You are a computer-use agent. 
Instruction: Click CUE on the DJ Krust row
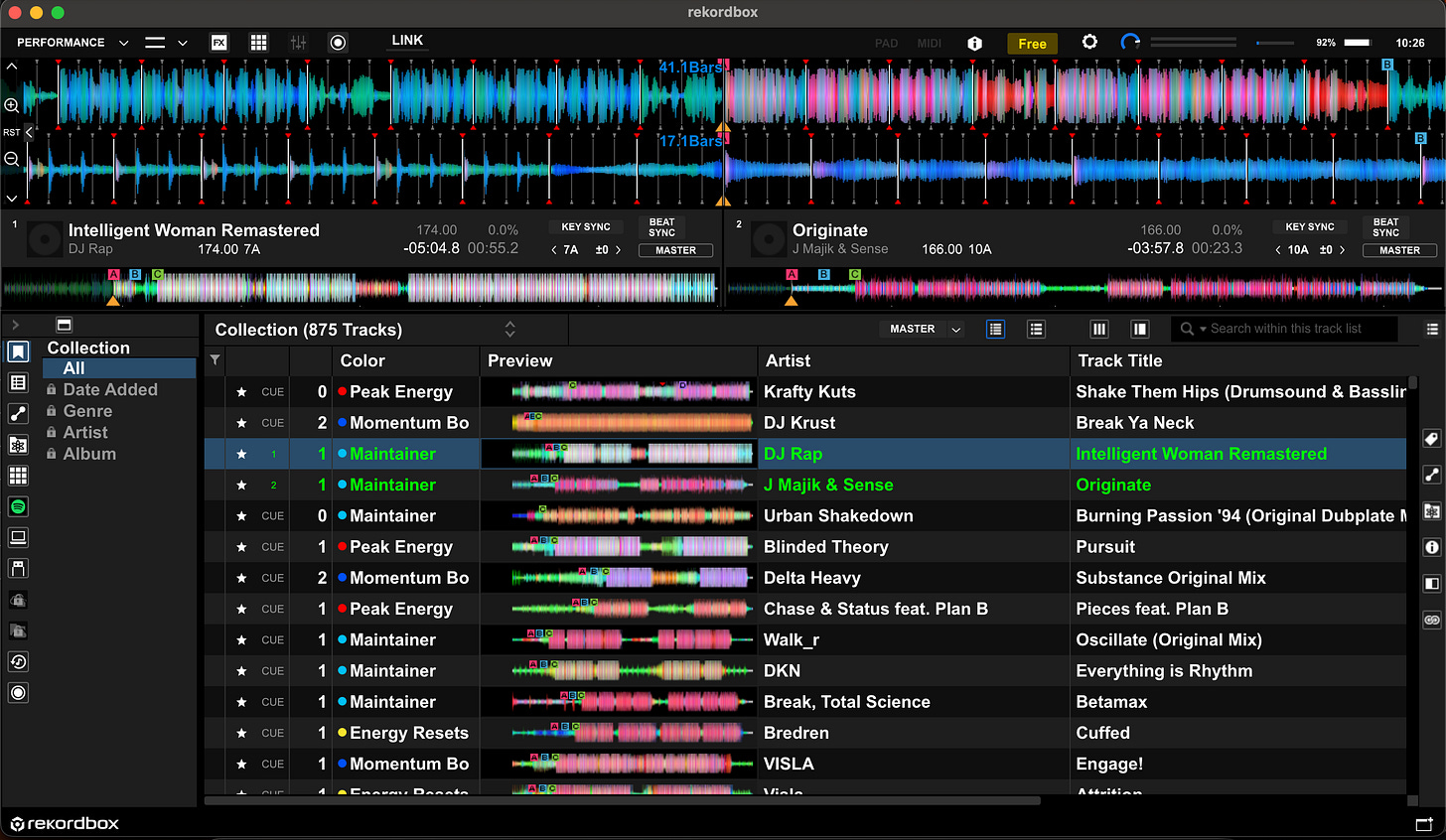(272, 423)
